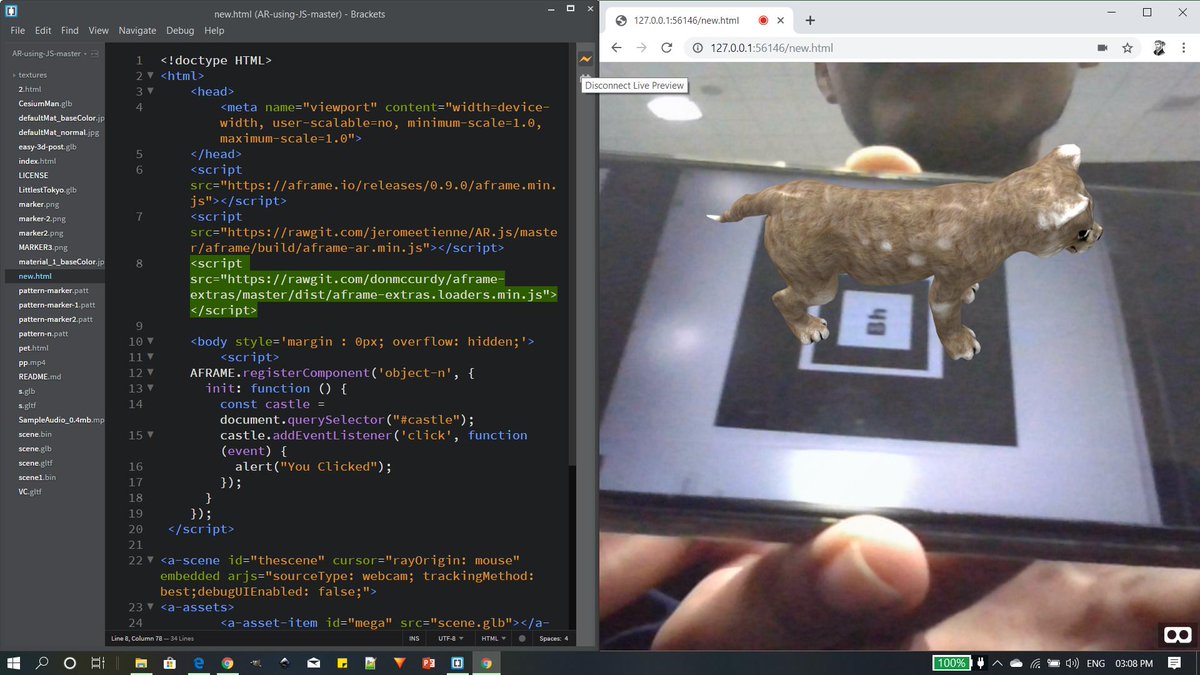Toggle INS insert mode in the status bar

[x=412, y=638]
